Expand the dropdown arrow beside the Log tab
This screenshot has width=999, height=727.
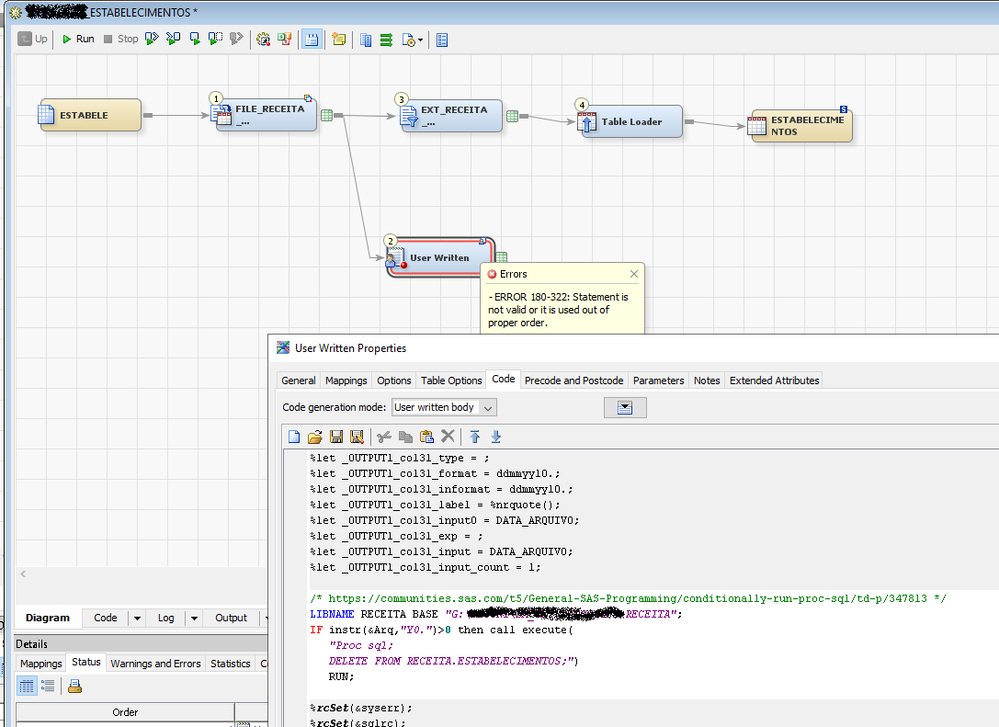(x=194, y=618)
